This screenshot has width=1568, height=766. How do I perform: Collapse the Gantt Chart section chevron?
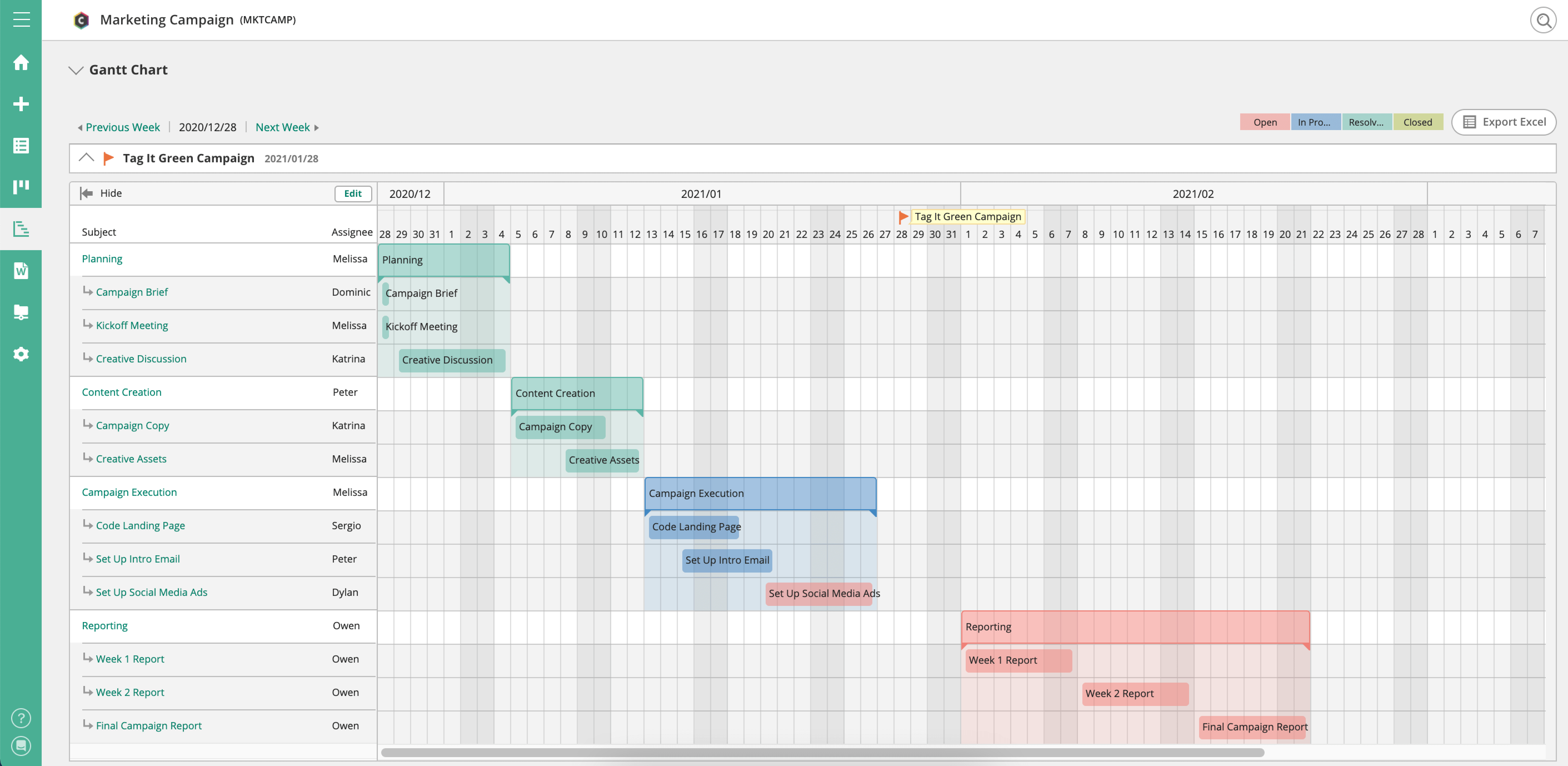point(76,70)
